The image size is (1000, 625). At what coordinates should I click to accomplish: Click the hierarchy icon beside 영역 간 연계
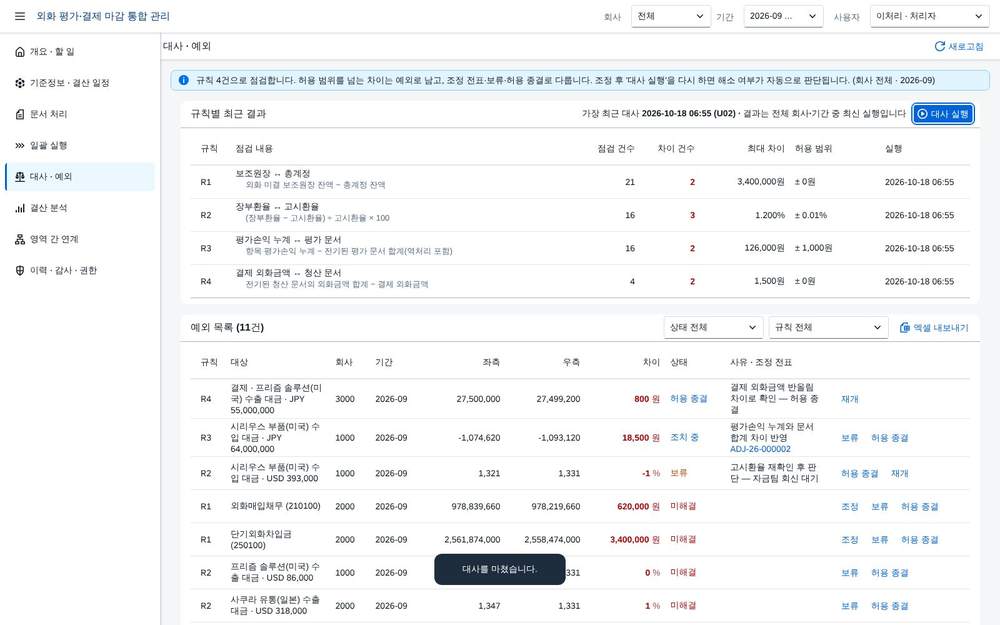(20, 239)
